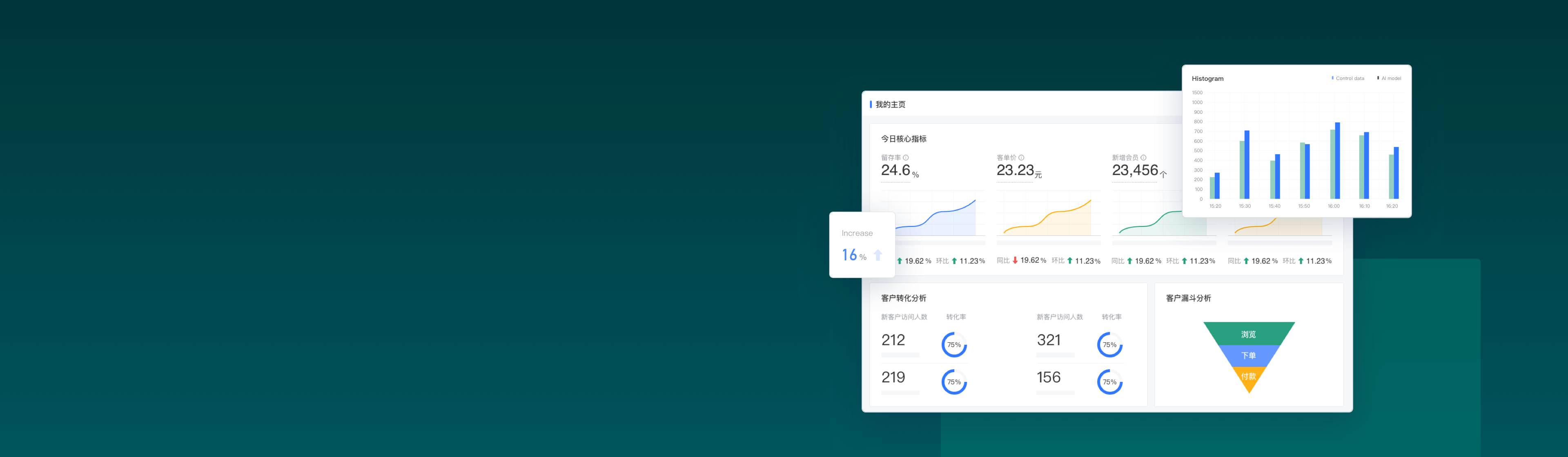Click the 16:20 axis label
The height and width of the screenshot is (457, 1568).
[1392, 206]
